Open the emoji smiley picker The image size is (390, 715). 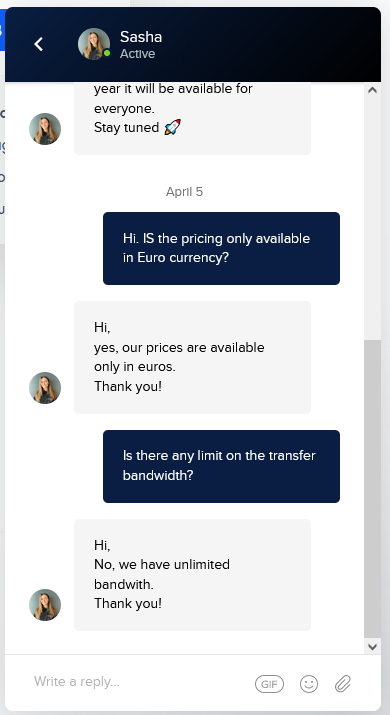(x=309, y=684)
